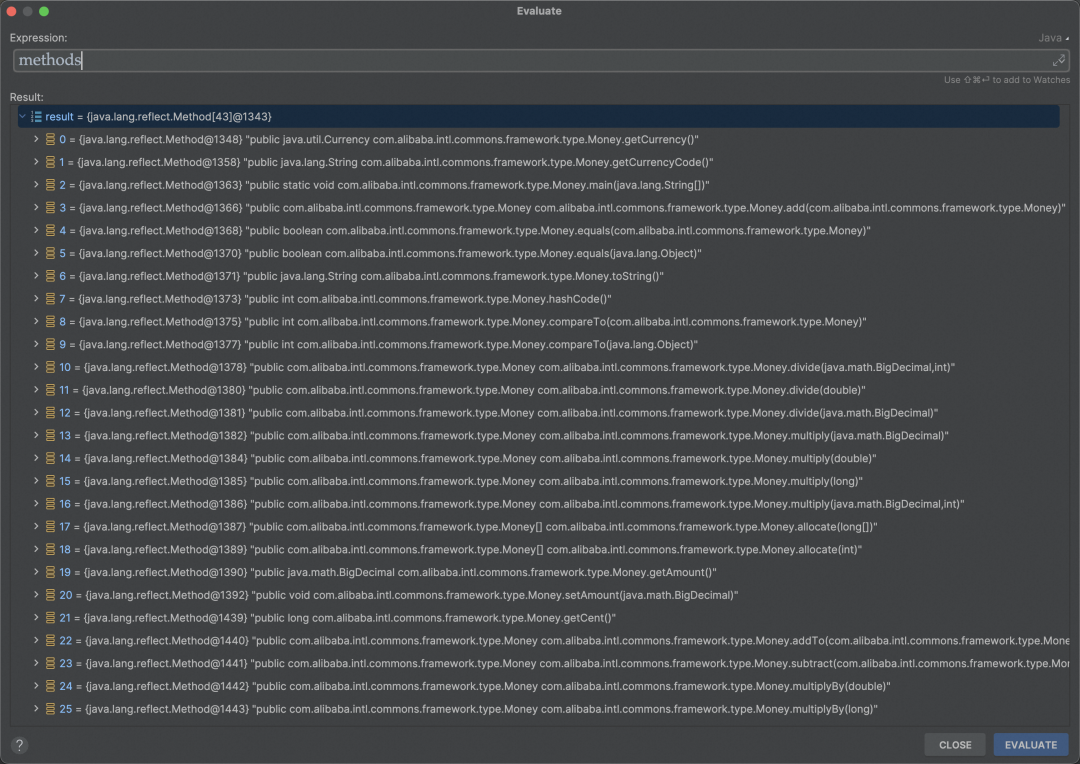Select row text Money.getCent()

point(573,617)
